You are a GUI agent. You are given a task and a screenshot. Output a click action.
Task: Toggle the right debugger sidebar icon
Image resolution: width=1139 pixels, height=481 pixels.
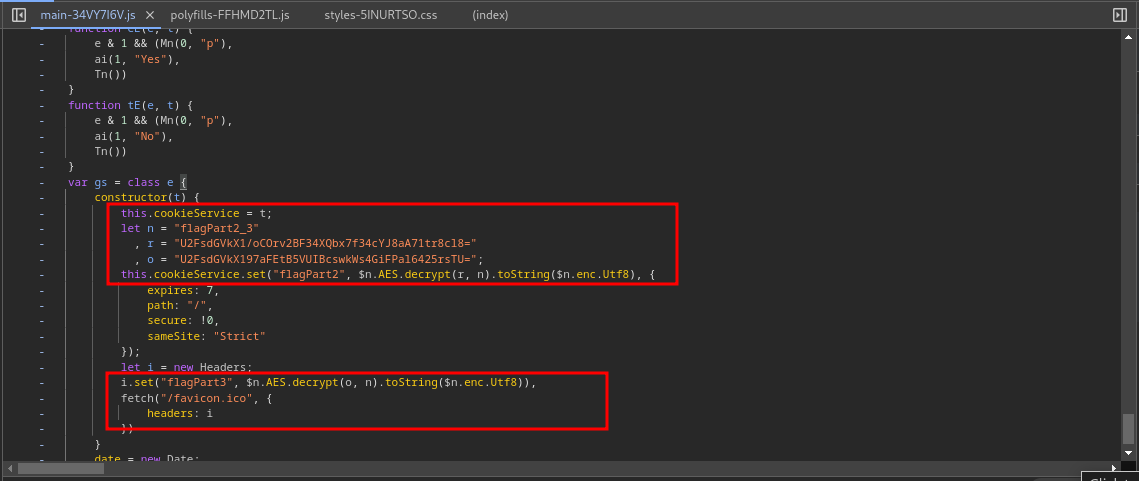pyautogui.click(x=1119, y=15)
